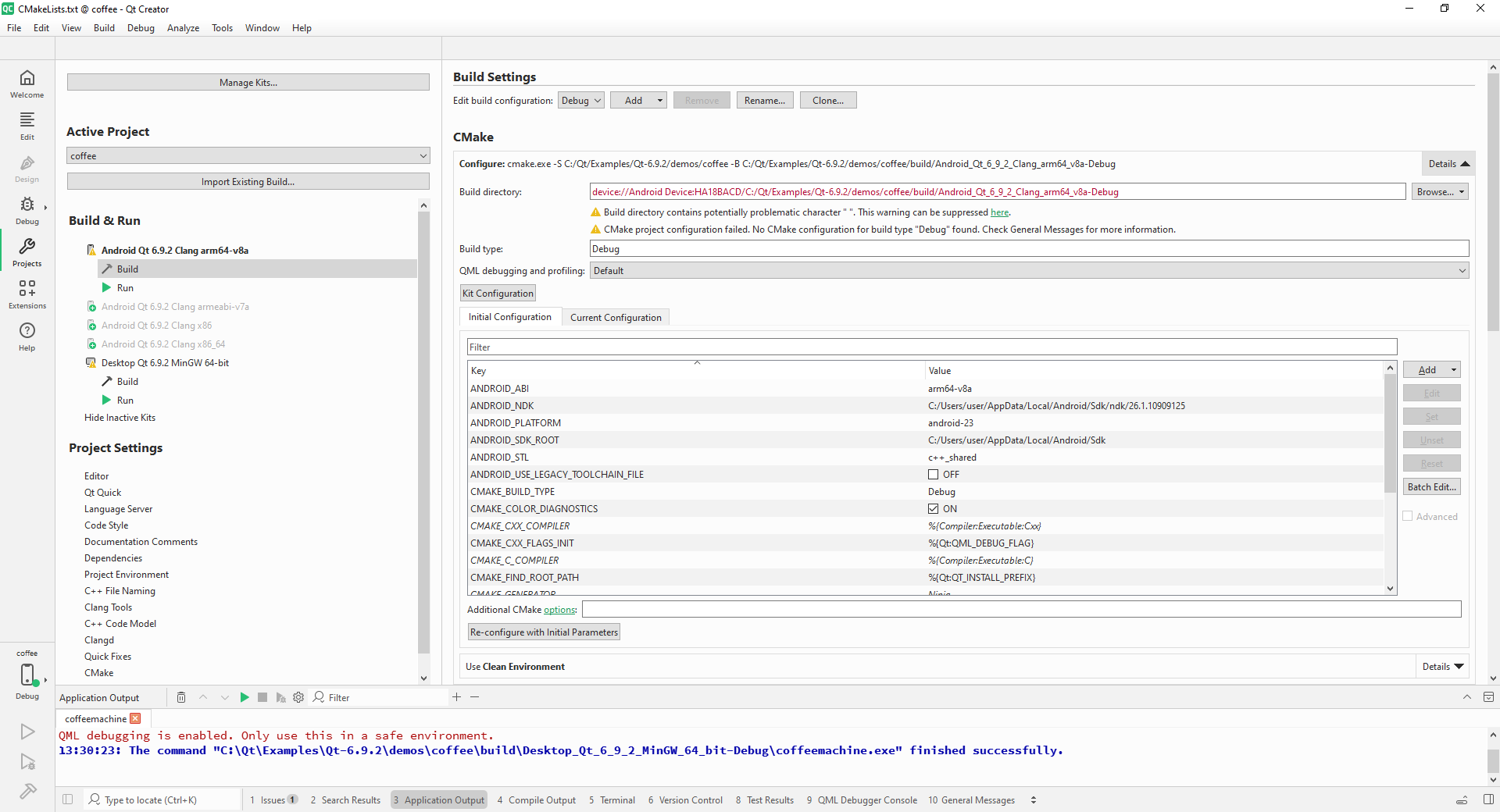Click the Batch Edit button
The height and width of the screenshot is (812, 1500).
pyautogui.click(x=1432, y=487)
